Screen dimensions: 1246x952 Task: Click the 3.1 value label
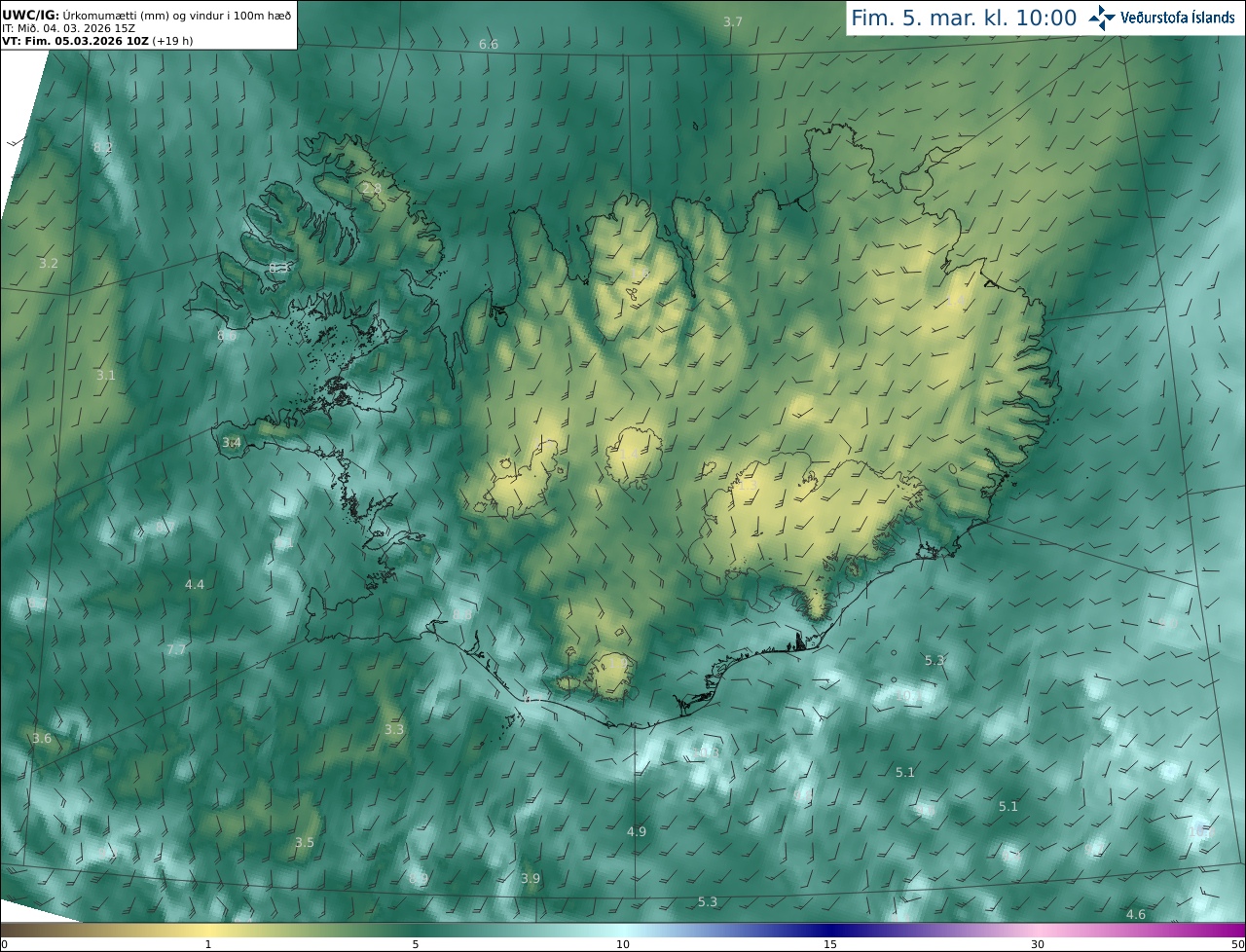105,375
